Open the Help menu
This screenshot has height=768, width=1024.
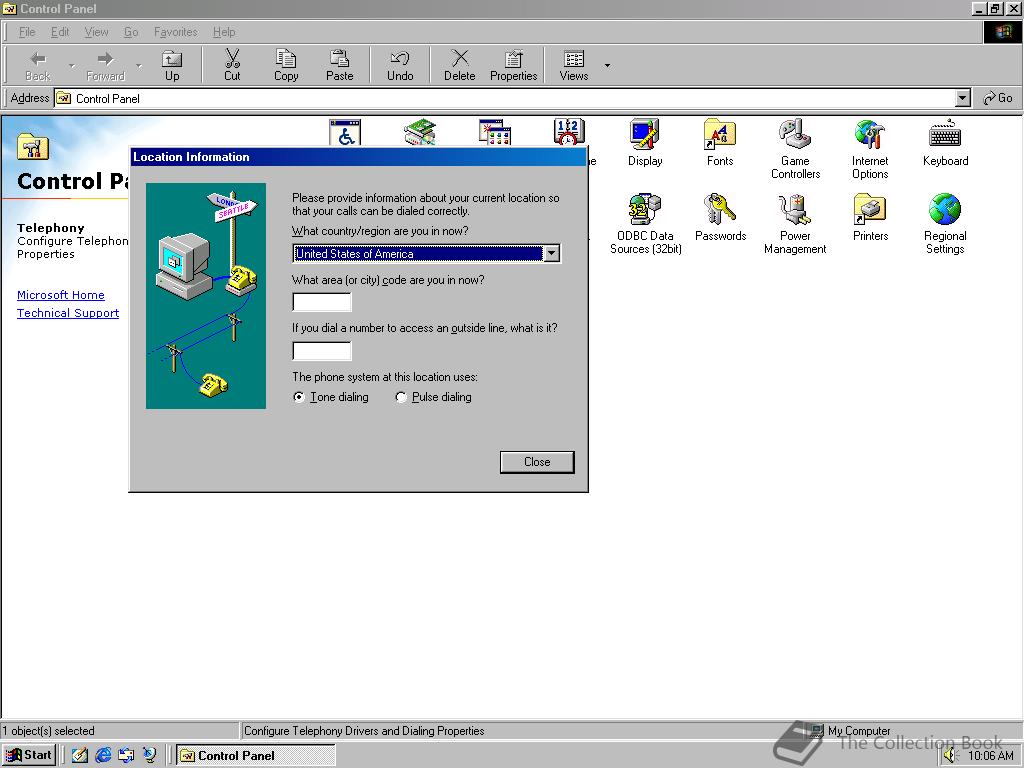pyautogui.click(x=224, y=32)
